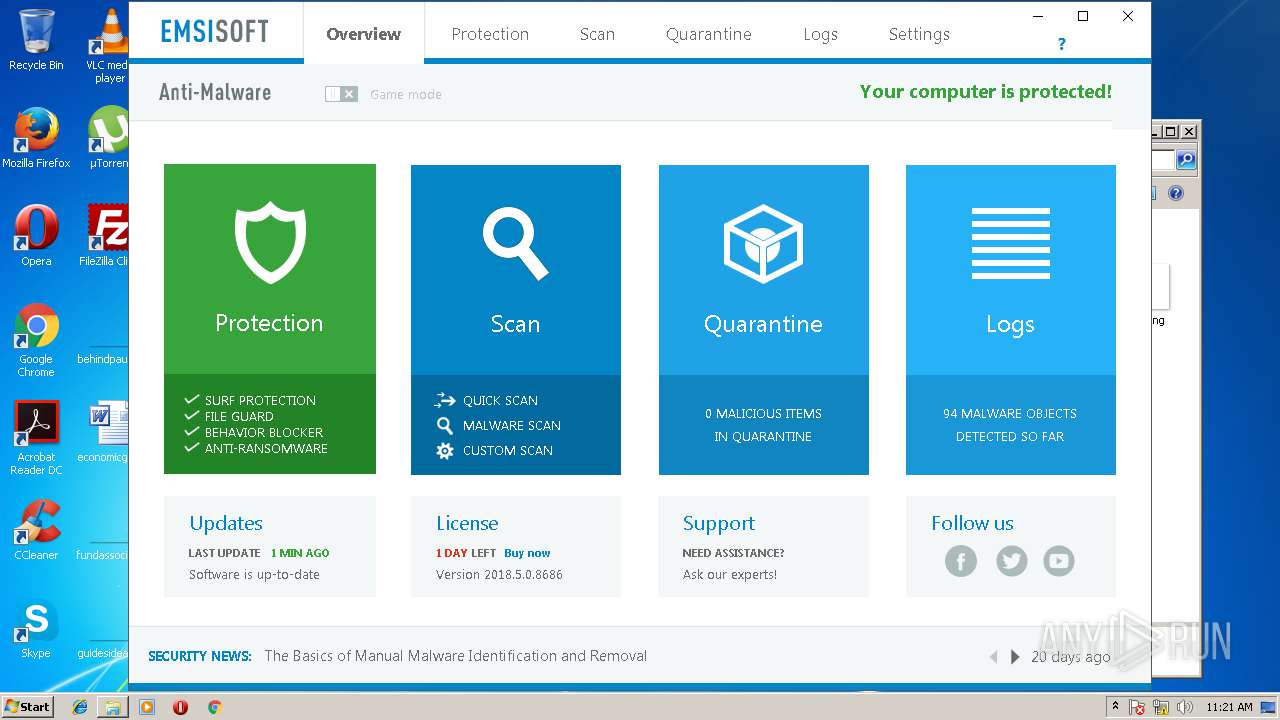
Task: Open Internet Explorer from taskbar
Action: [80, 707]
